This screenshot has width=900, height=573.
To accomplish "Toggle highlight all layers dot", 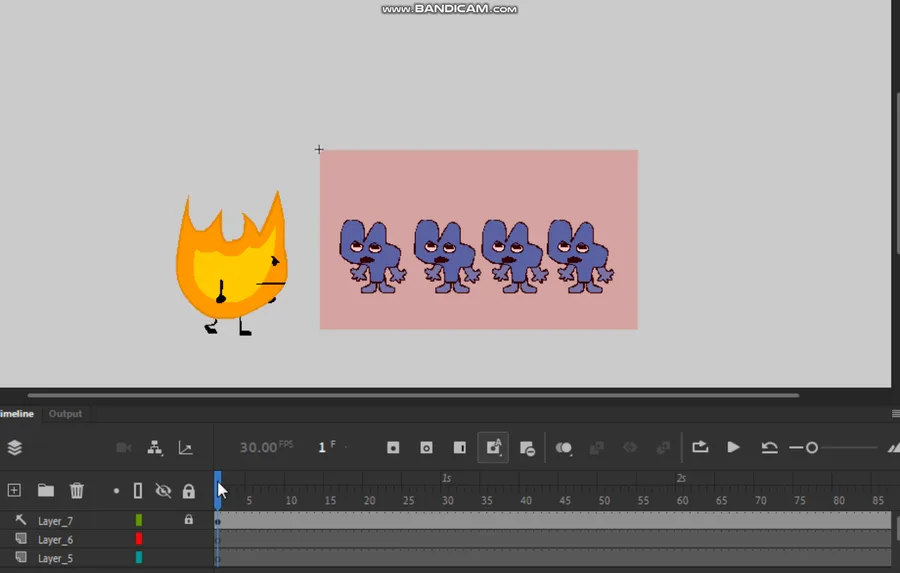I will coord(116,491).
